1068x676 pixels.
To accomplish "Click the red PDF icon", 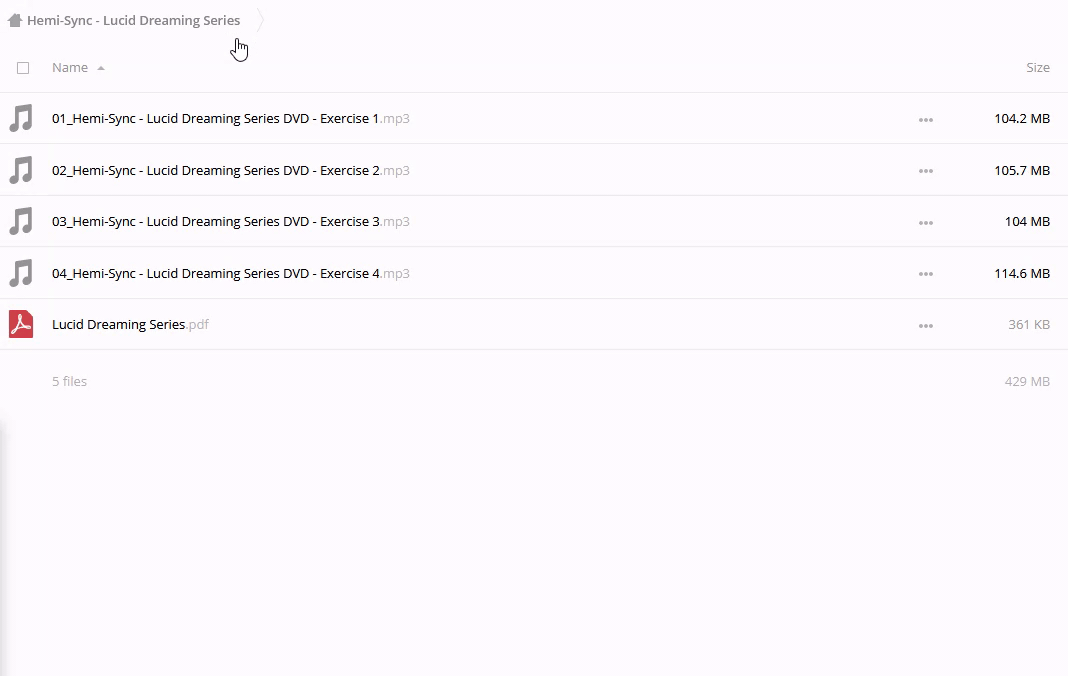I will click(21, 324).
